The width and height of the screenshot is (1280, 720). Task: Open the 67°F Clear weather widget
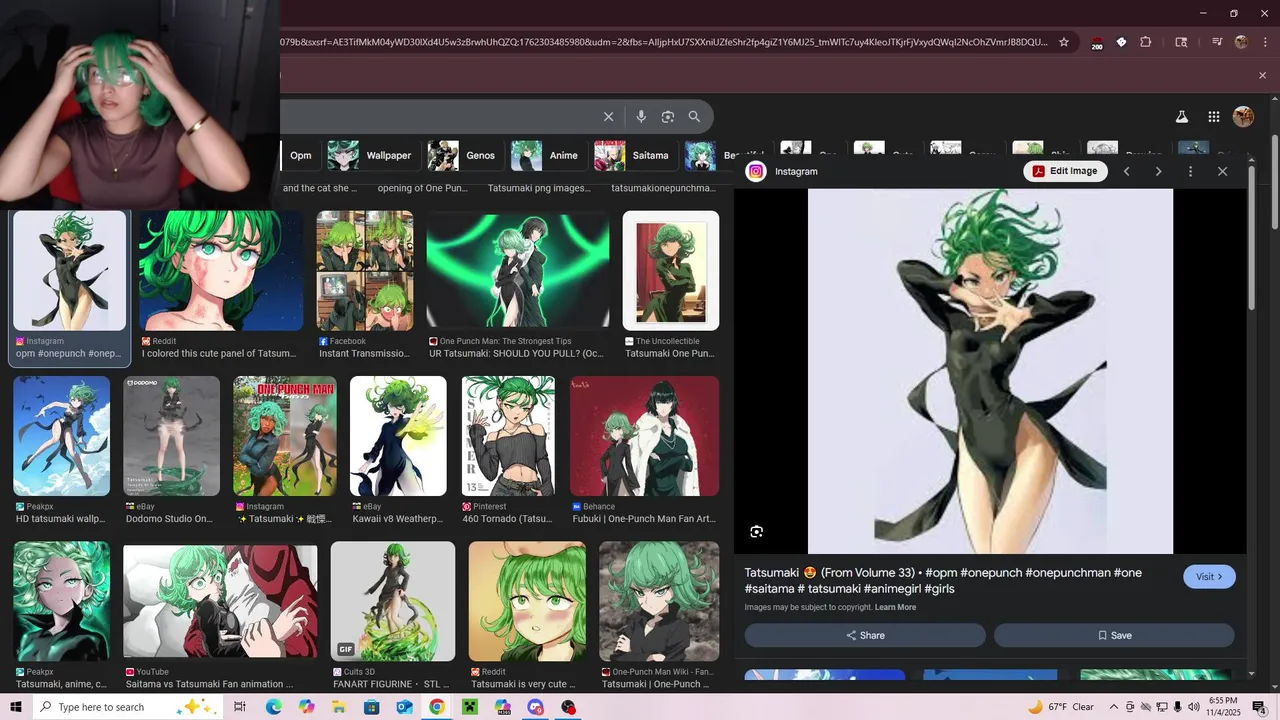click(1061, 707)
